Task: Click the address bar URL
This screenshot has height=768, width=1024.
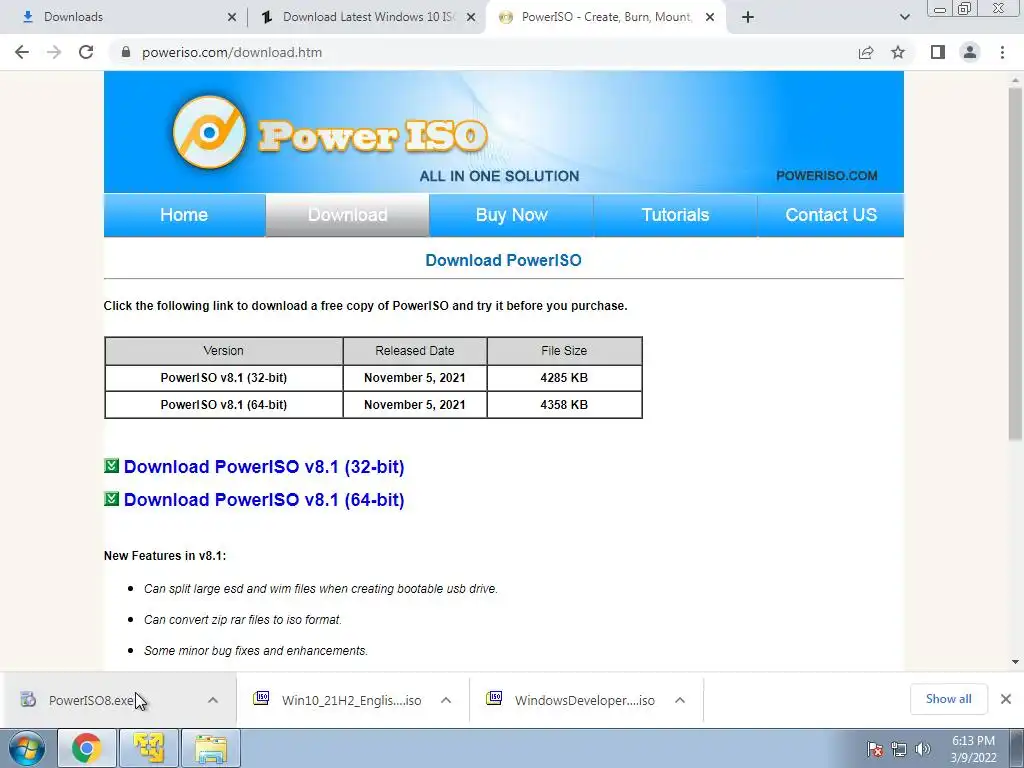Action: coord(232,52)
